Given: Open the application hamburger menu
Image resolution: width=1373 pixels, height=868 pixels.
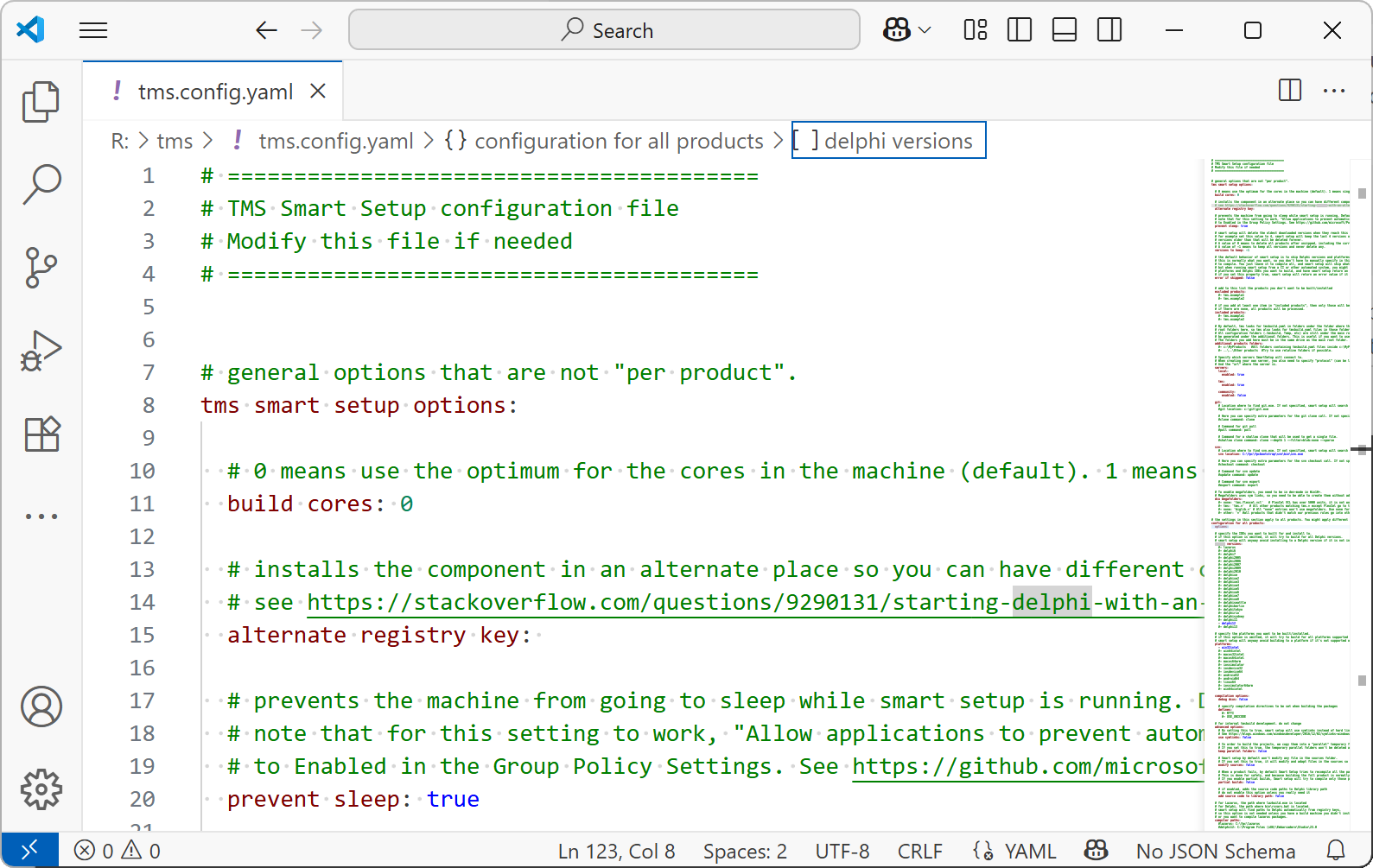Looking at the screenshot, I should [x=93, y=31].
